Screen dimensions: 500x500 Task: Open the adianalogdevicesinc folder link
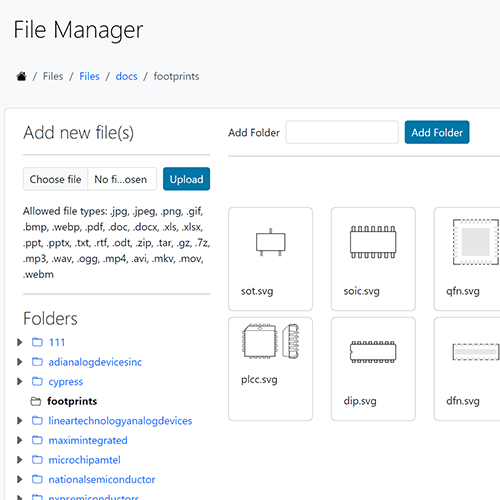click(x=95, y=362)
